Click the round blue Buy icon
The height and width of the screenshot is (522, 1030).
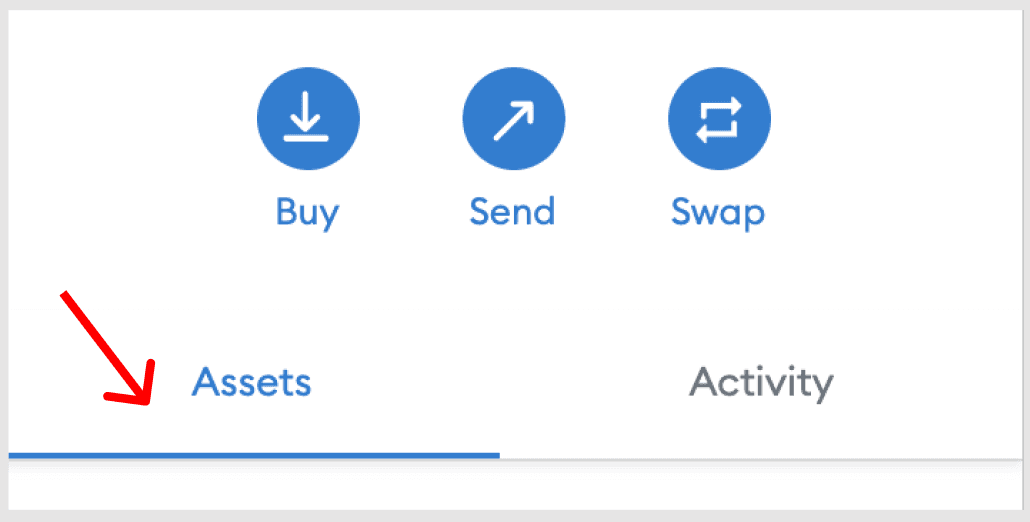click(308, 119)
